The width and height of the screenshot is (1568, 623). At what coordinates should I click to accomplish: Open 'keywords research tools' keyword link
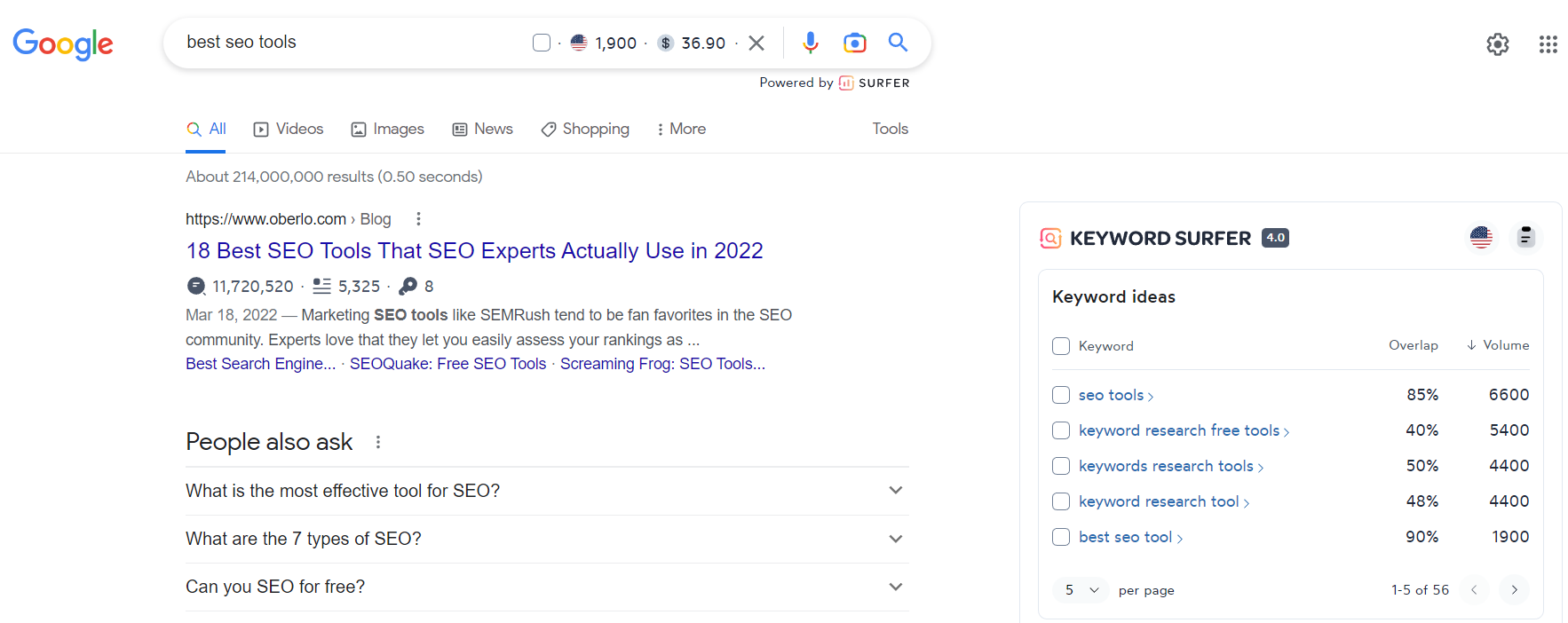click(1171, 466)
